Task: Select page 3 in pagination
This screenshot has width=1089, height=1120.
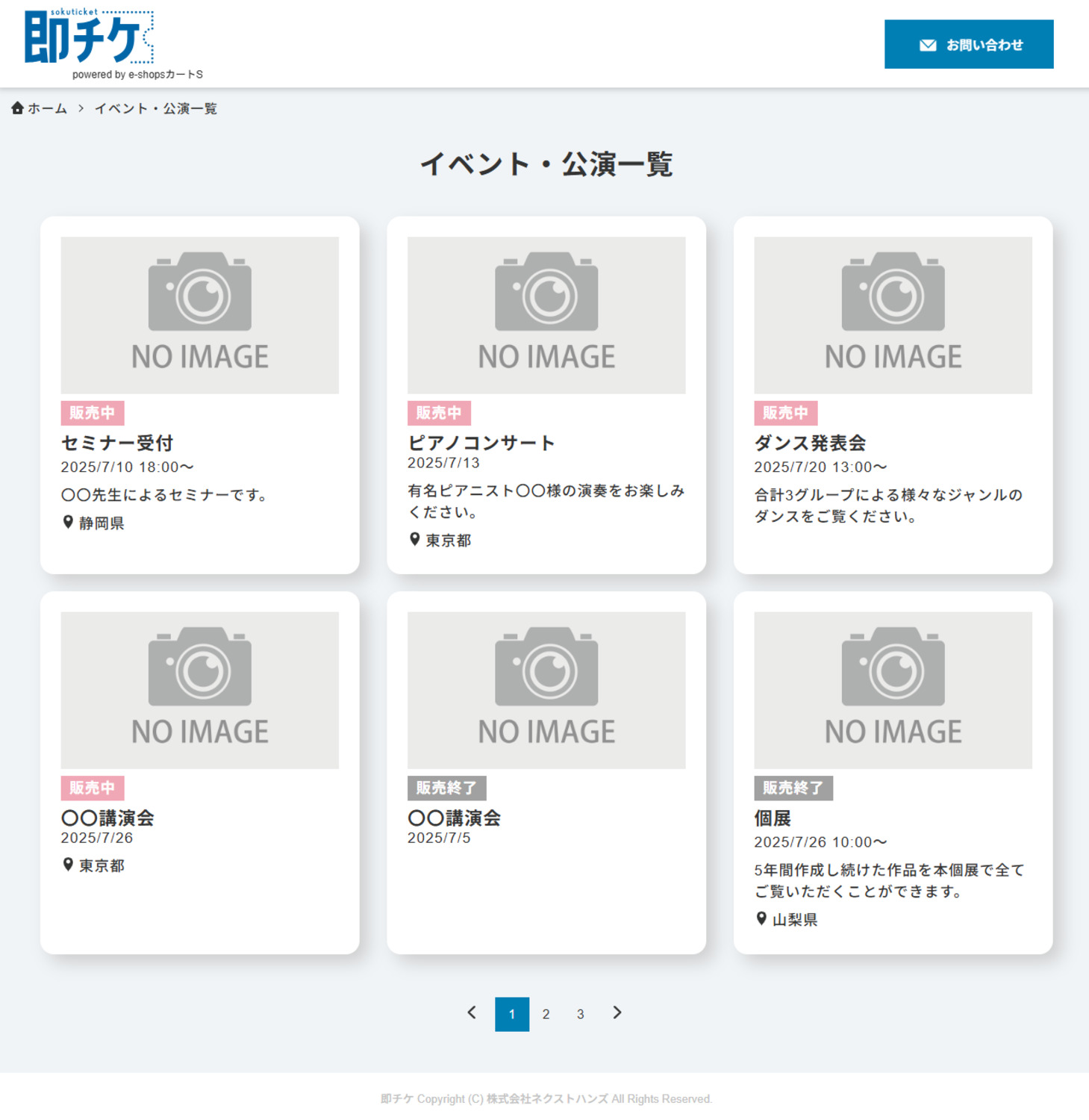Action: [x=581, y=1014]
